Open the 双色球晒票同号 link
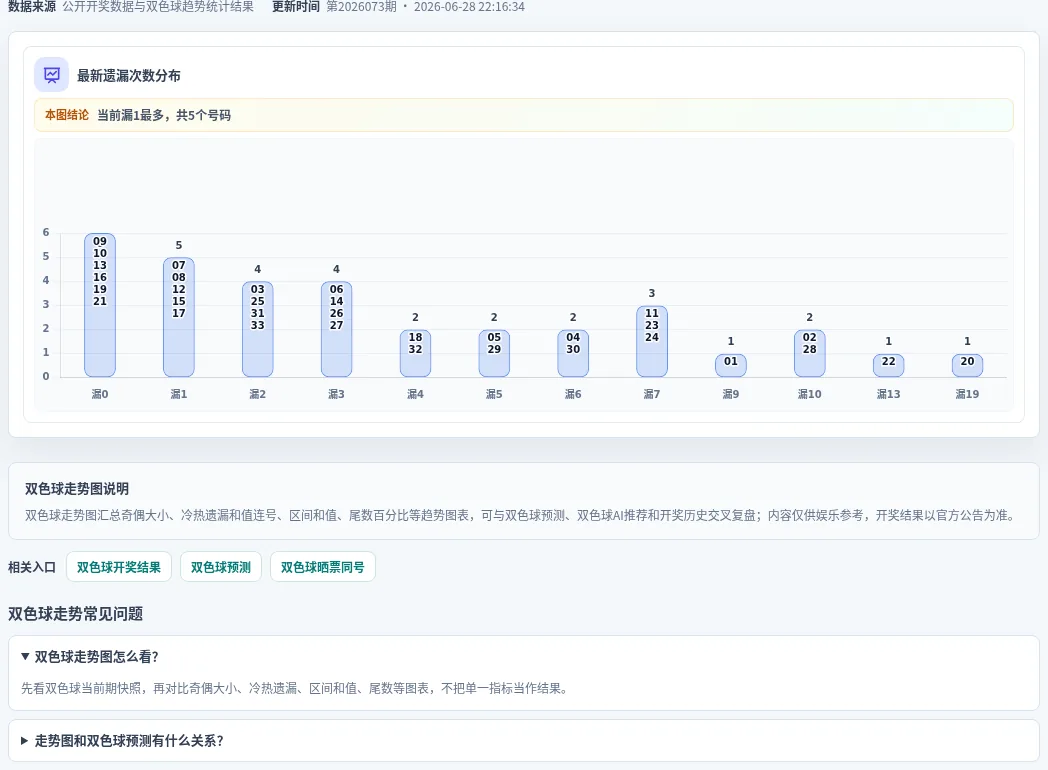Screen dimensions: 1048x770 click(x=322, y=567)
